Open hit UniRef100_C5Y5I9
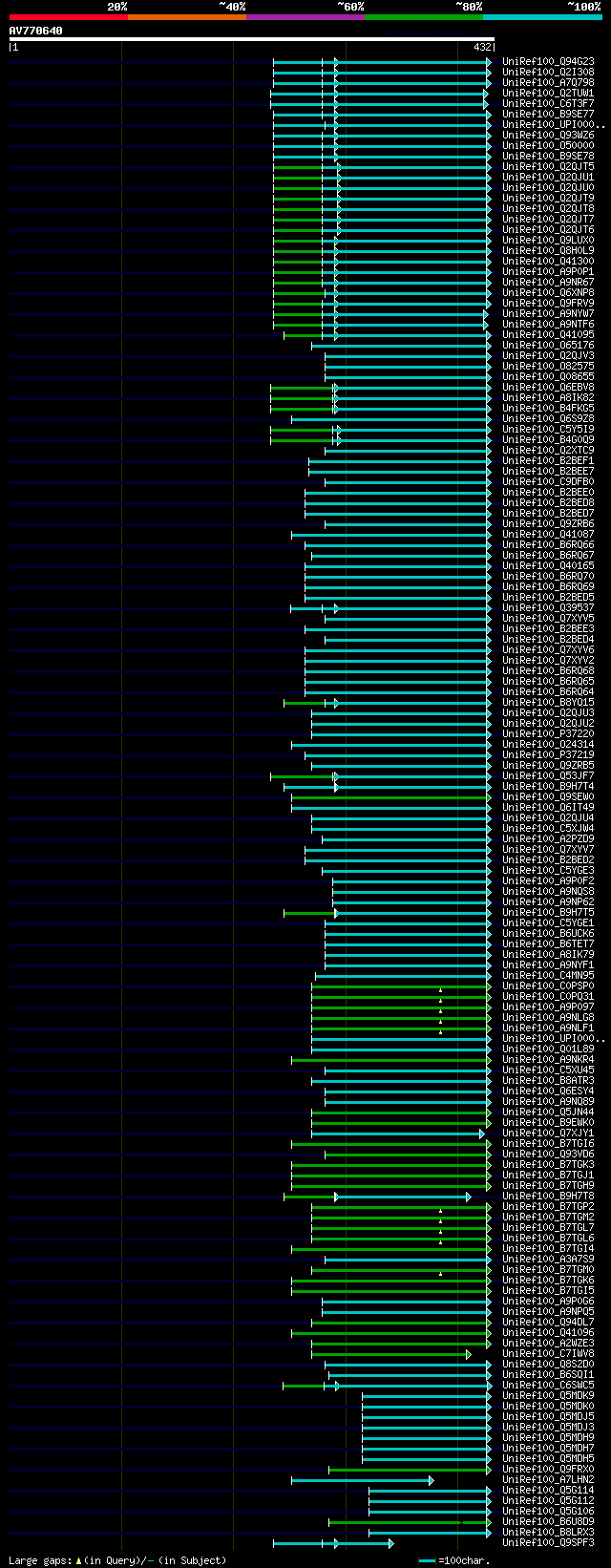Viewport: 611px width, 1568px height. (548, 430)
